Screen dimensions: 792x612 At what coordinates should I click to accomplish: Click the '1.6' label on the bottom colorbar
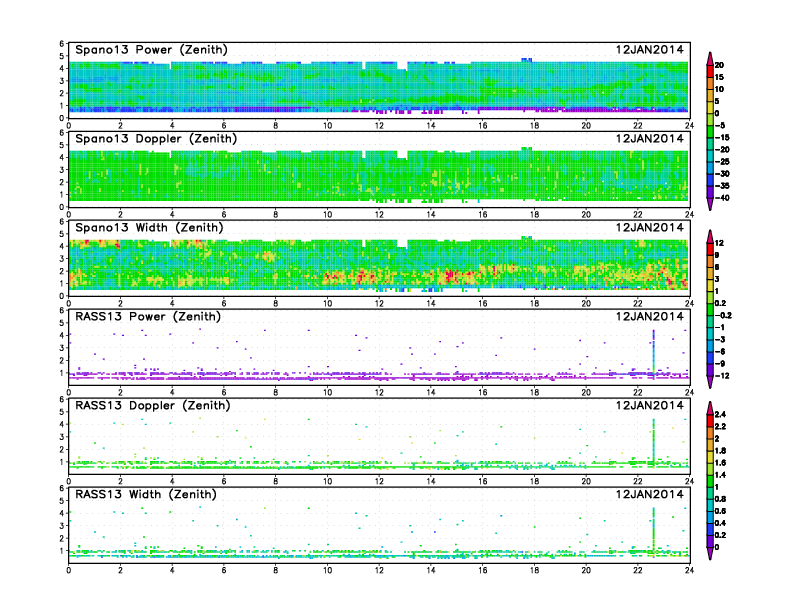720,463
